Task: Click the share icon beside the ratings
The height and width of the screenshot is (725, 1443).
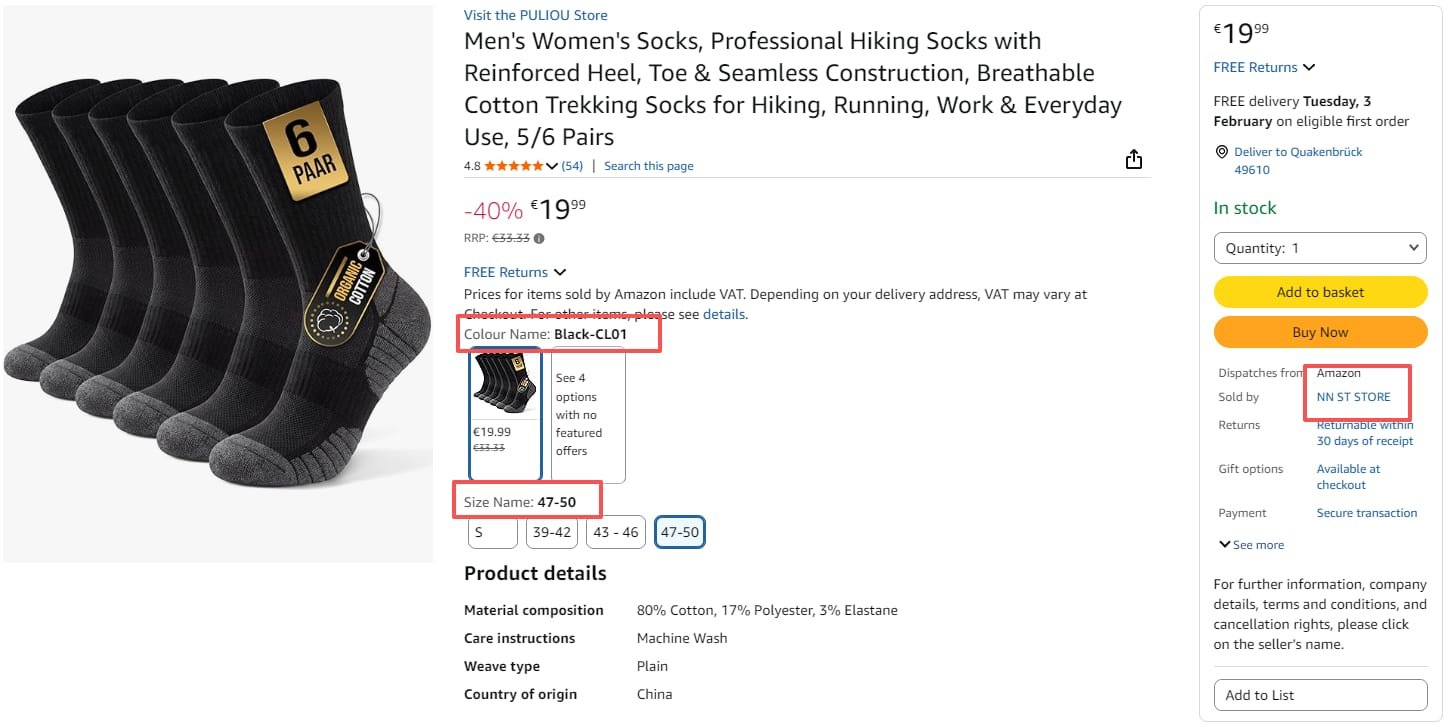Action: click(1133, 160)
